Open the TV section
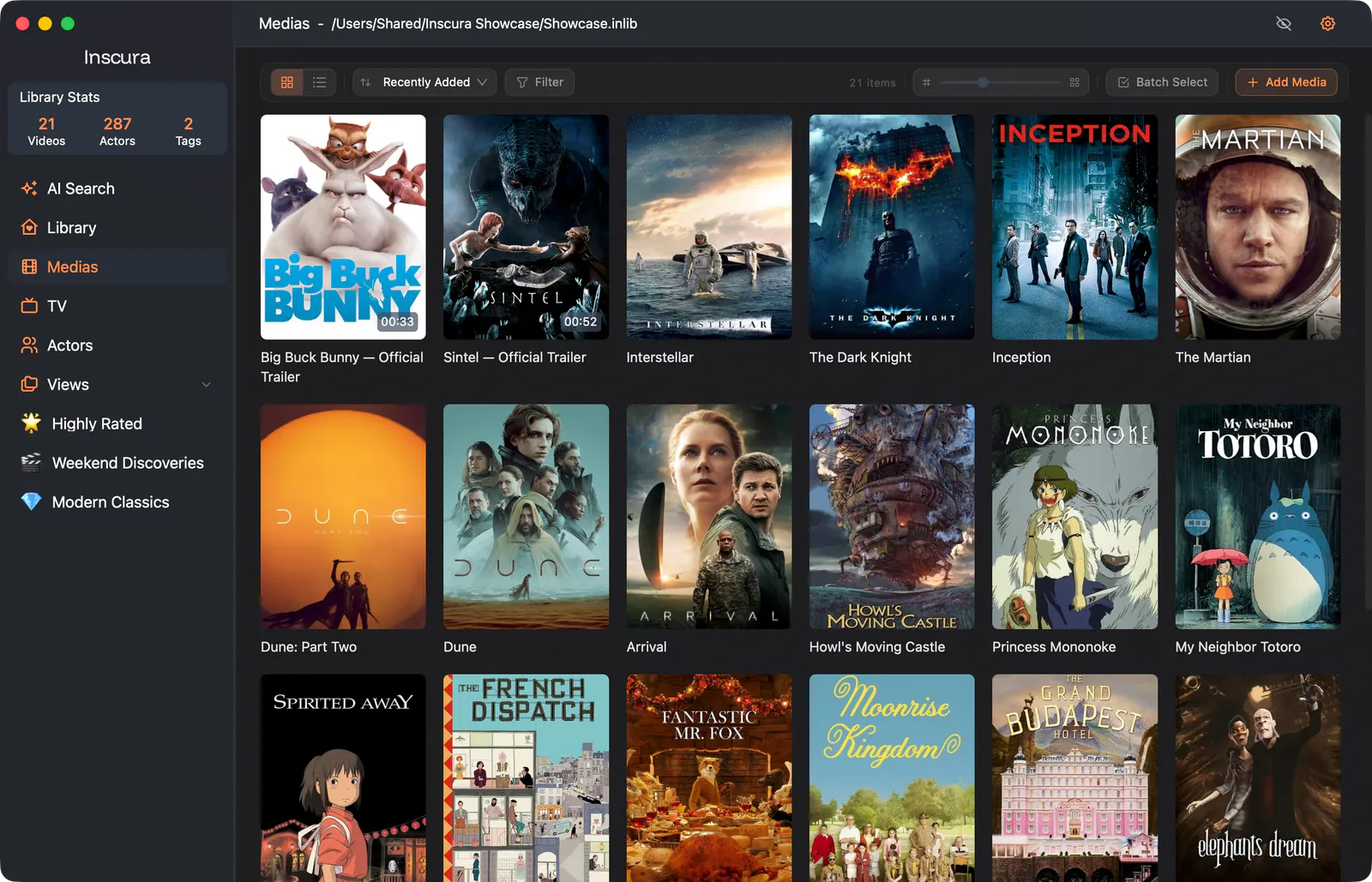Viewport: 1372px width, 882px height. 117,306
